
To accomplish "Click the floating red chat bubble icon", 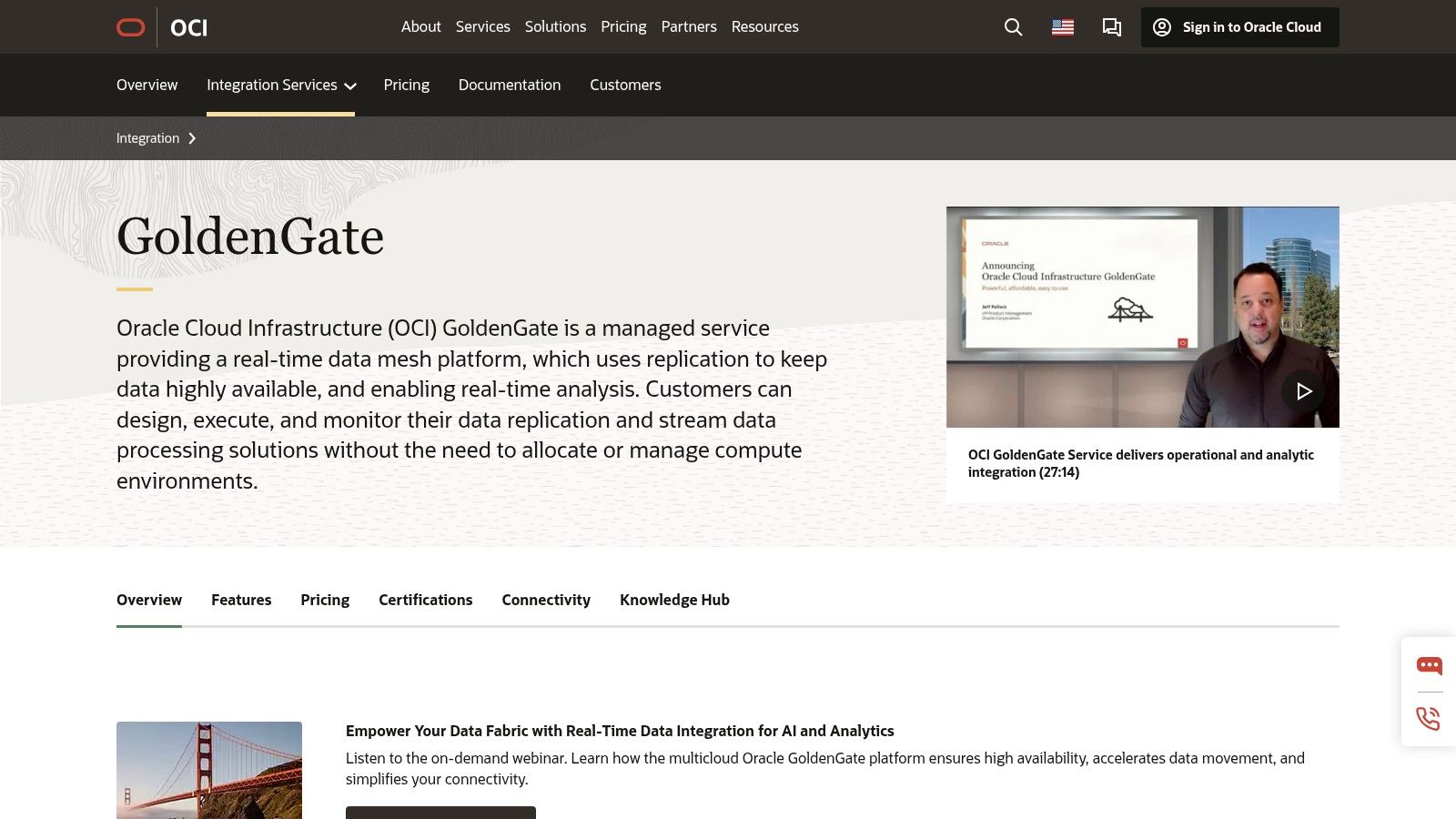I will (1429, 666).
